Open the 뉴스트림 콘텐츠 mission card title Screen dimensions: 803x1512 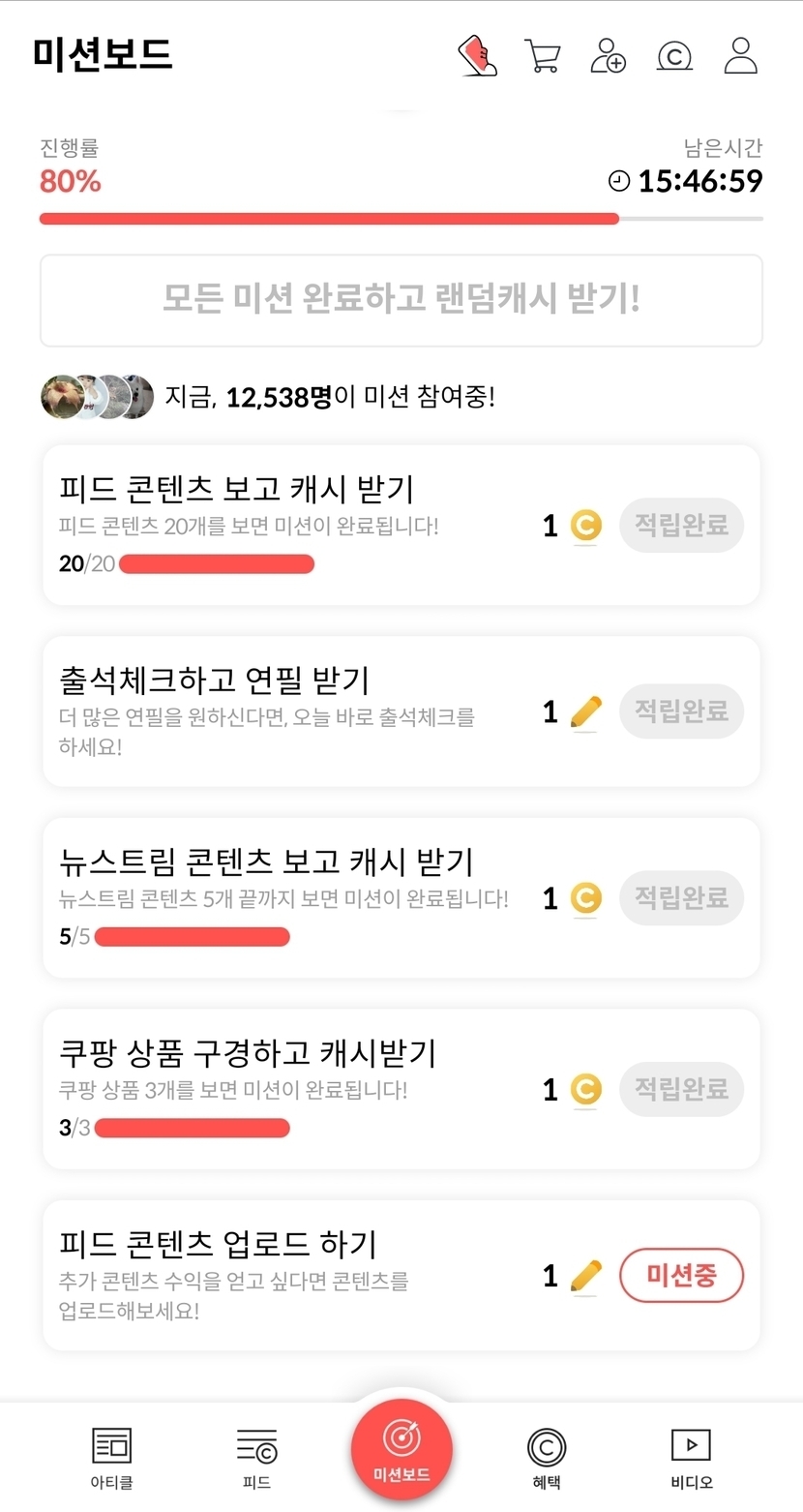(x=266, y=861)
